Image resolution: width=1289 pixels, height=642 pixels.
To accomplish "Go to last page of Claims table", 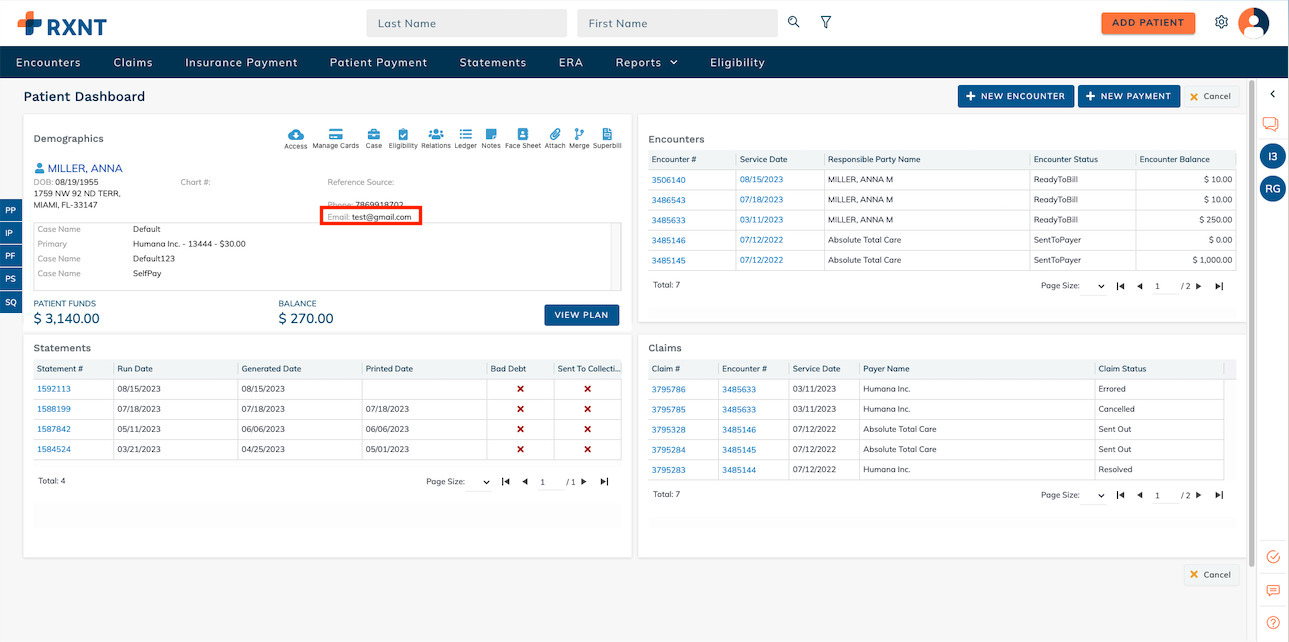I will point(1219,495).
